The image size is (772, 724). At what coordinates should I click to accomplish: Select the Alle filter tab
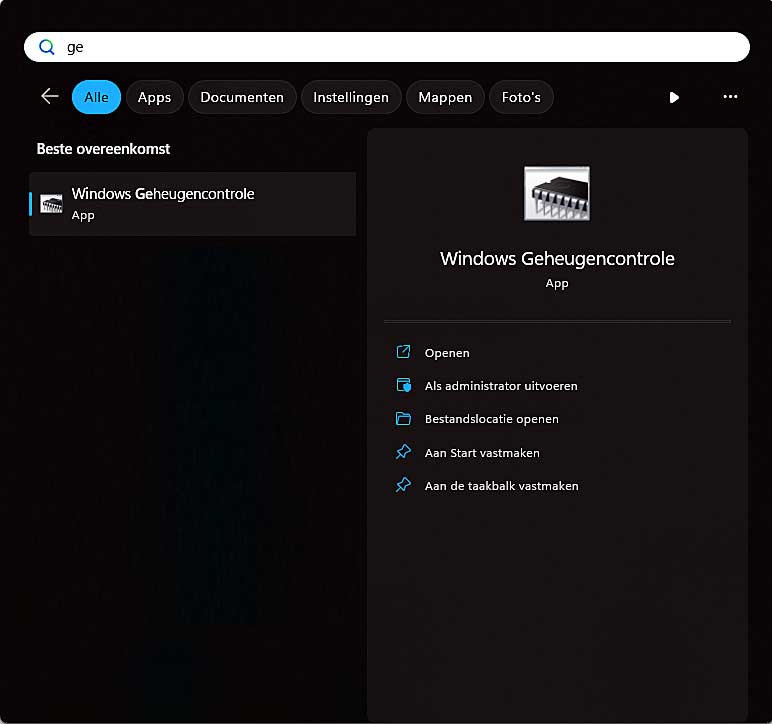(96, 97)
